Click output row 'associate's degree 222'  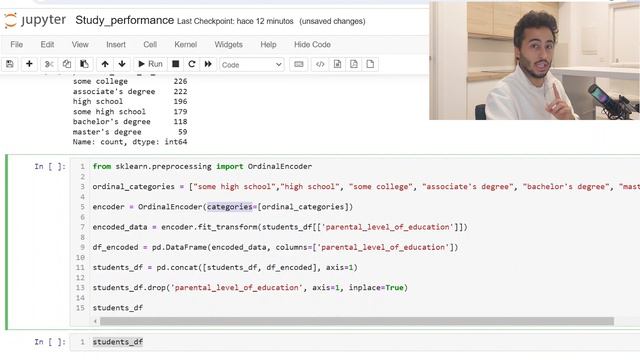[130, 91]
